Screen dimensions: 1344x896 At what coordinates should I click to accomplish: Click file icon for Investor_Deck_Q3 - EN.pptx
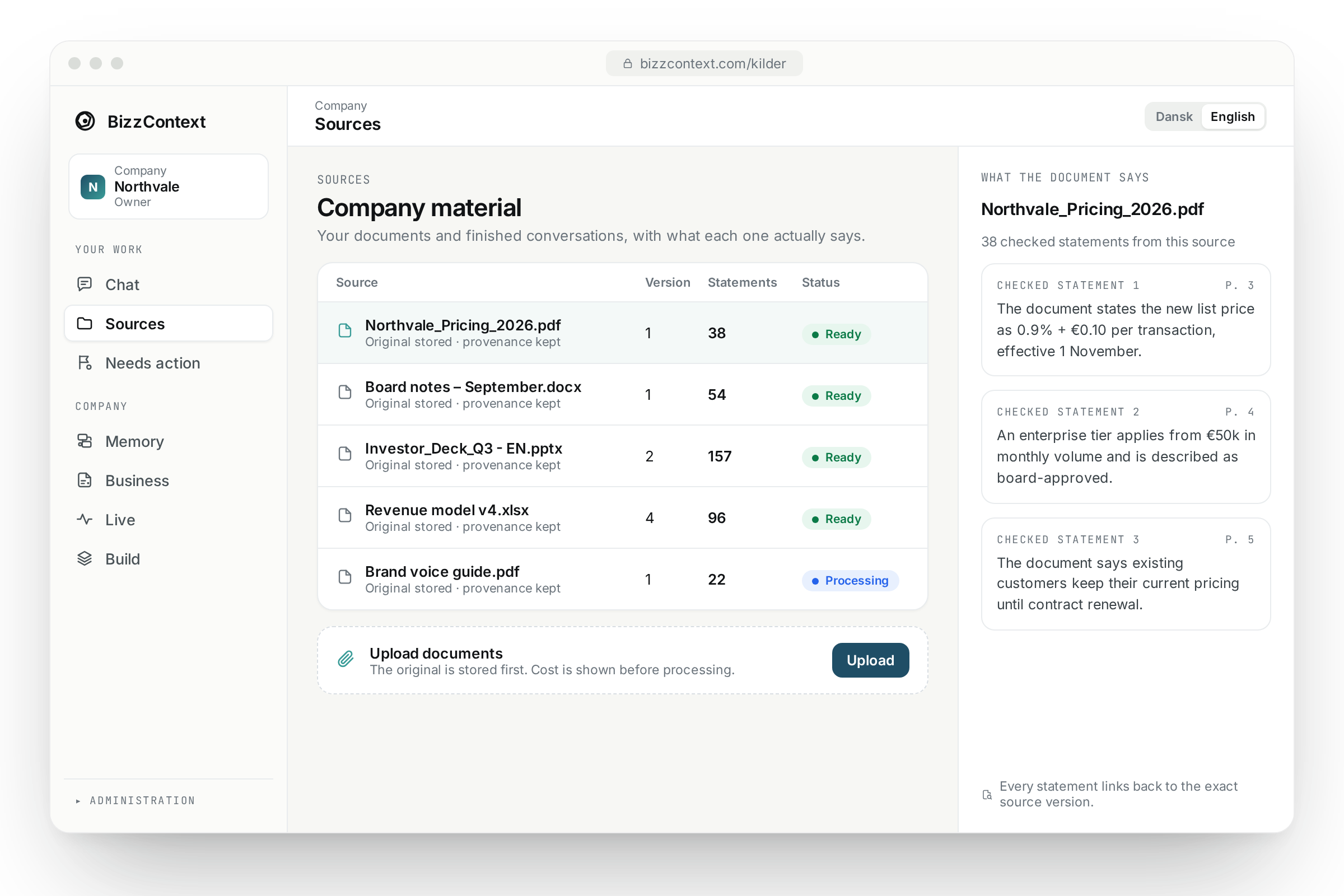pos(345,454)
